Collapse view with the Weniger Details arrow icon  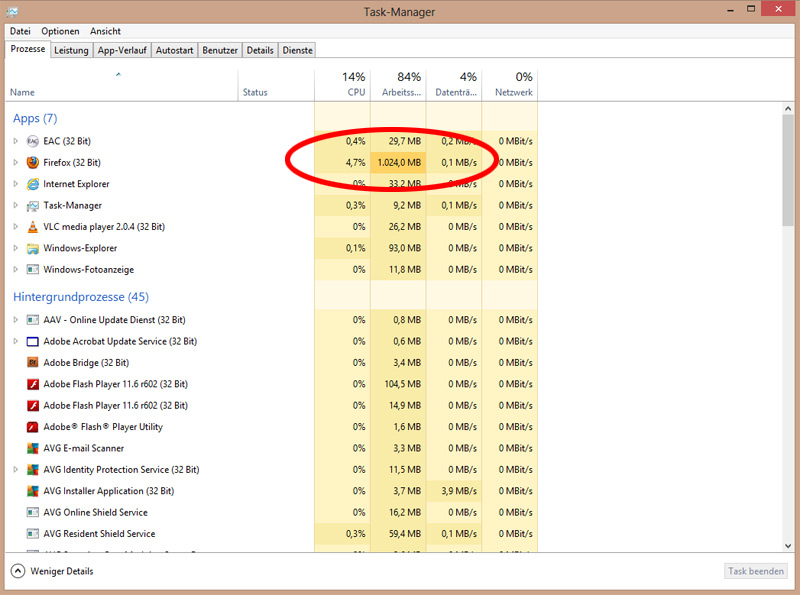pos(18,571)
